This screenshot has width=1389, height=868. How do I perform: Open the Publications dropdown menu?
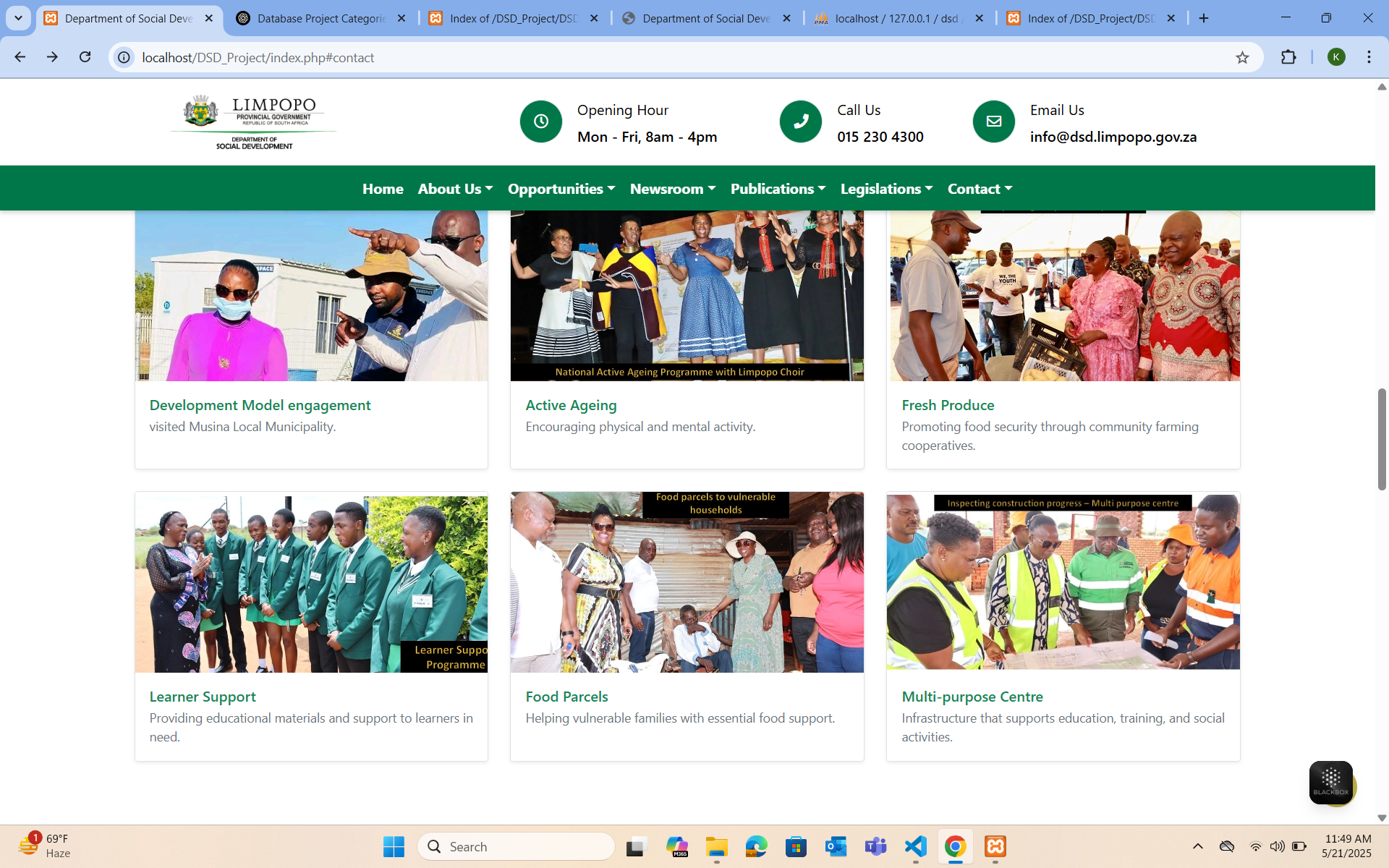click(x=778, y=189)
